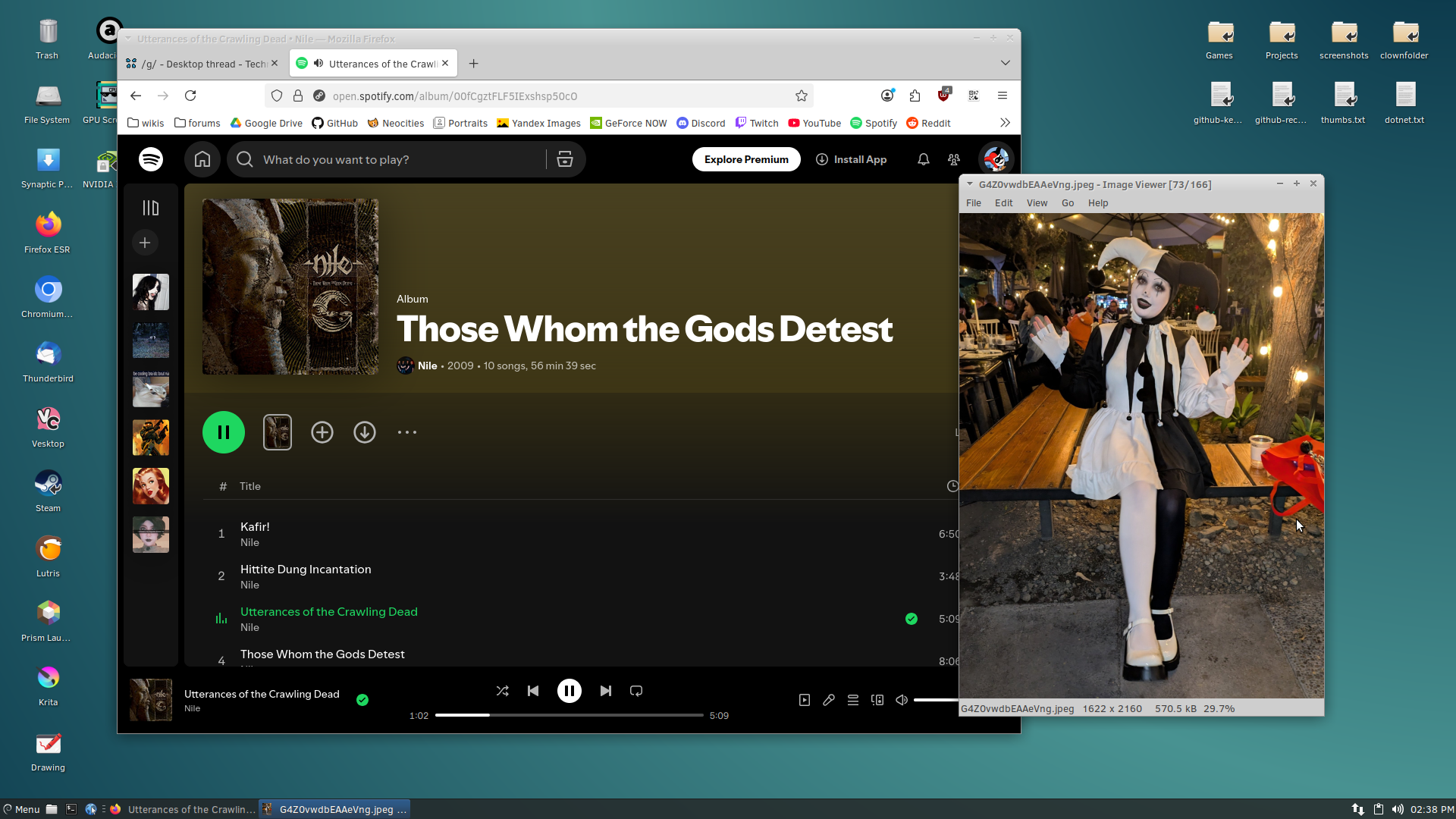Click the Nile artist link
This screenshot has height=819, width=1456.
coord(427,366)
